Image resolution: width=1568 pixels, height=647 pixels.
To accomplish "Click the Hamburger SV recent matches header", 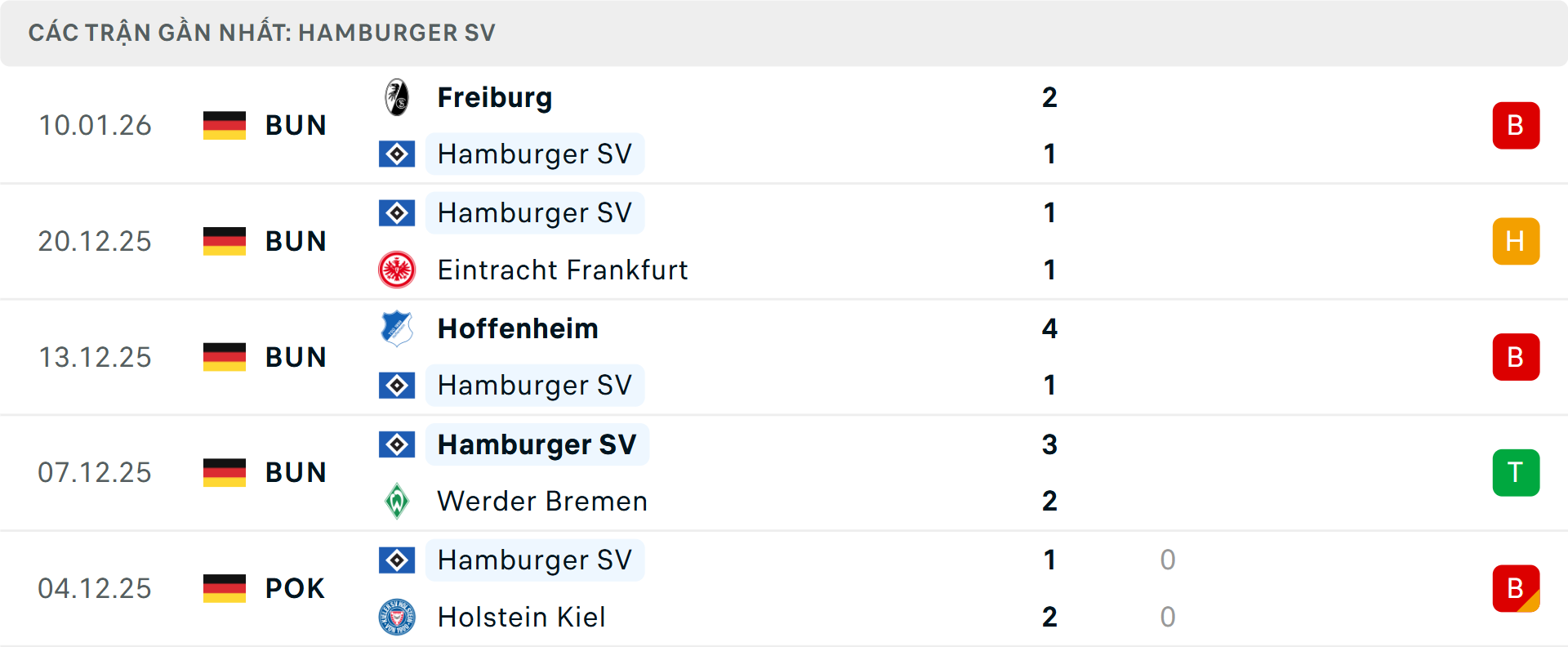I will pyautogui.click(x=262, y=33).
